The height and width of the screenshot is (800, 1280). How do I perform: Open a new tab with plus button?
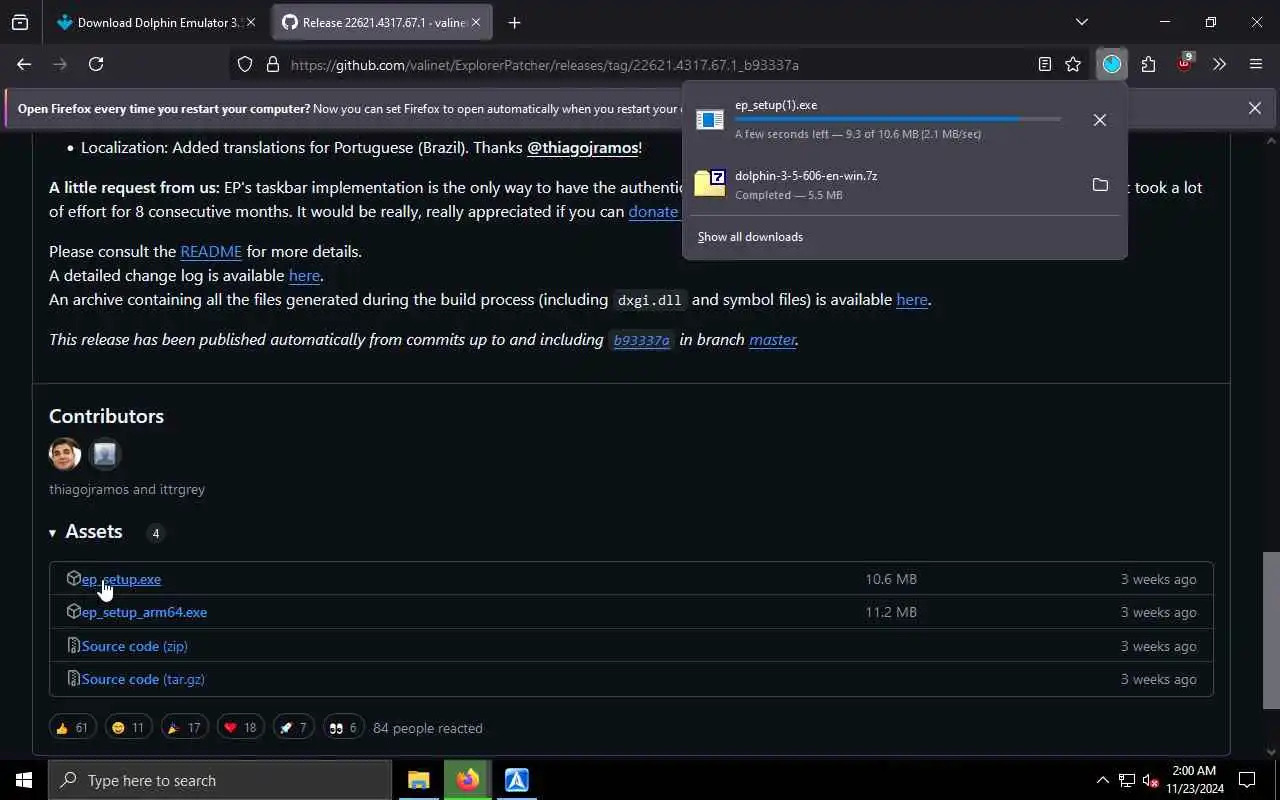pyautogui.click(x=514, y=22)
